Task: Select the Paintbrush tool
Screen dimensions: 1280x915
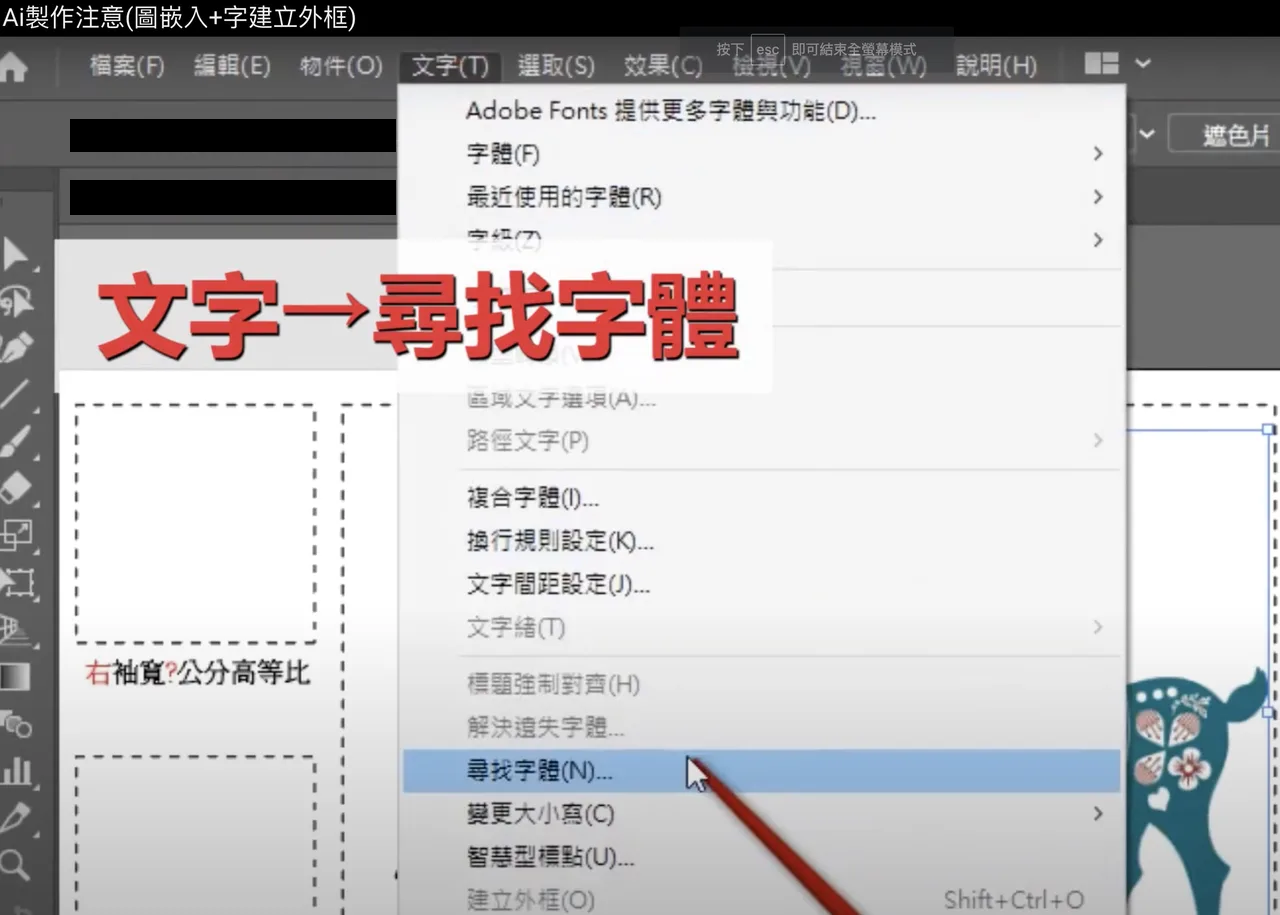Action: pyautogui.click(x=15, y=441)
